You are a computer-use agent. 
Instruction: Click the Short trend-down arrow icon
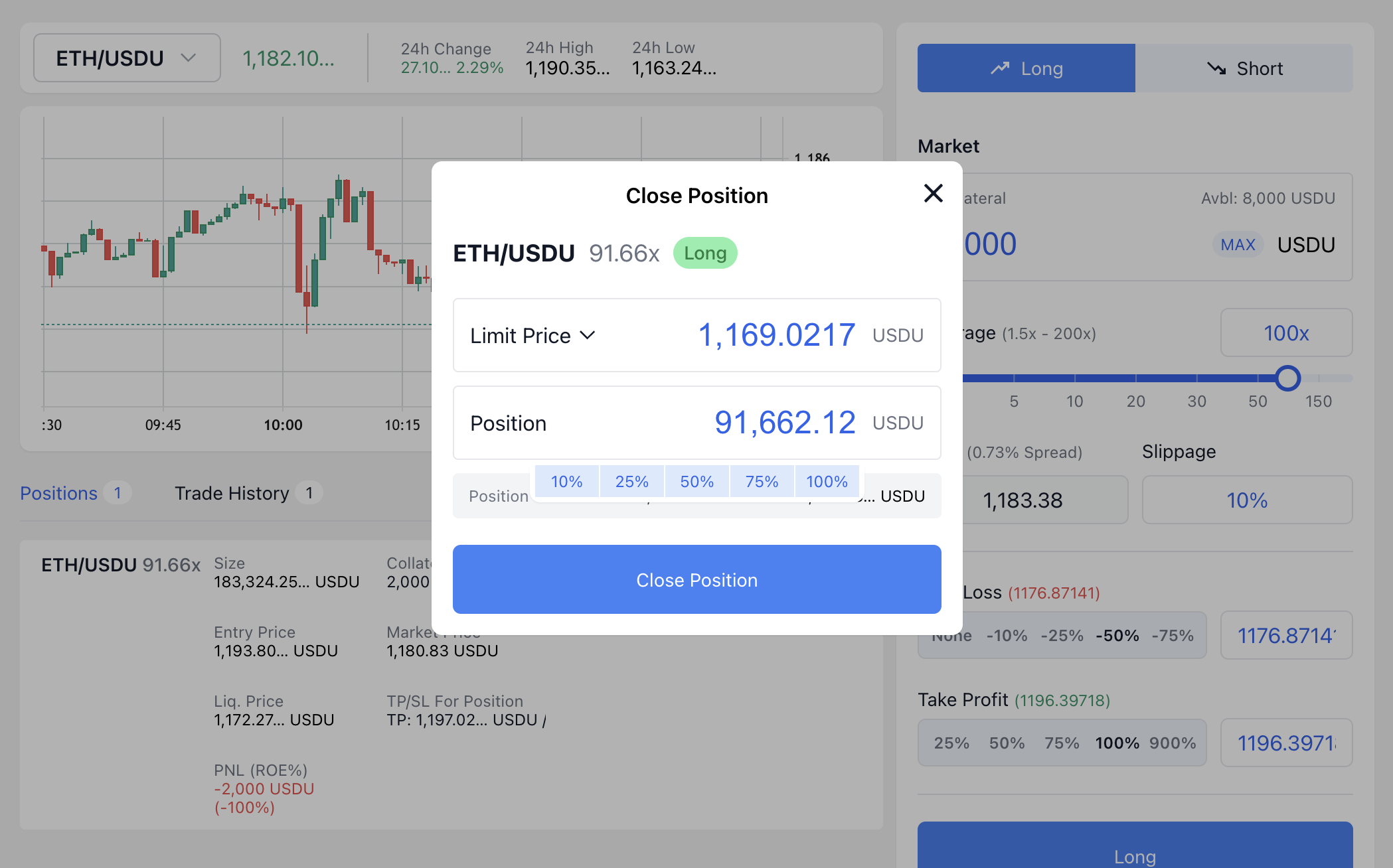click(x=1216, y=68)
